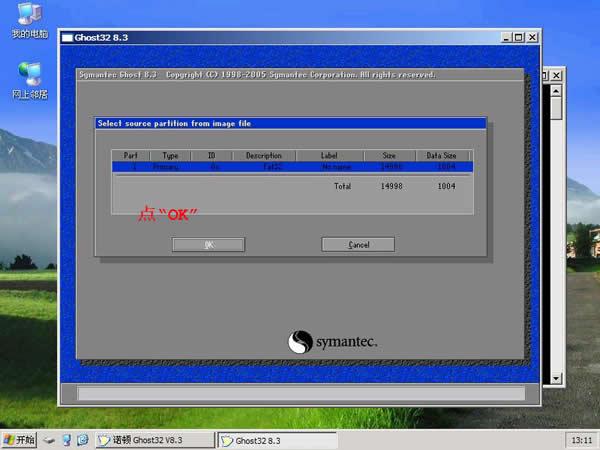
Task: Click scroll up arrow in background window
Action: (x=556, y=91)
